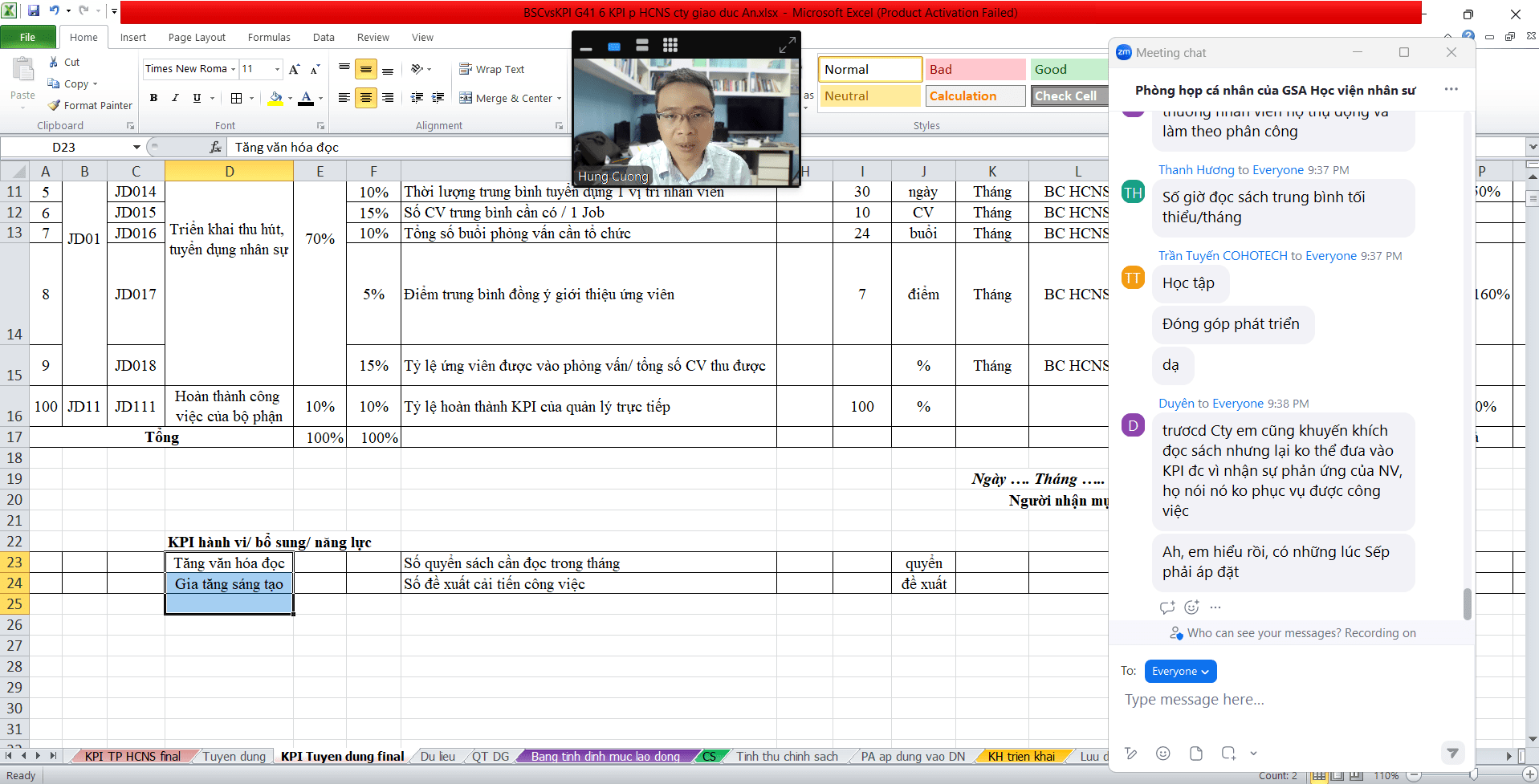The height and width of the screenshot is (784, 1539).
Task: Toggle center horizontal alignment
Action: [x=366, y=98]
